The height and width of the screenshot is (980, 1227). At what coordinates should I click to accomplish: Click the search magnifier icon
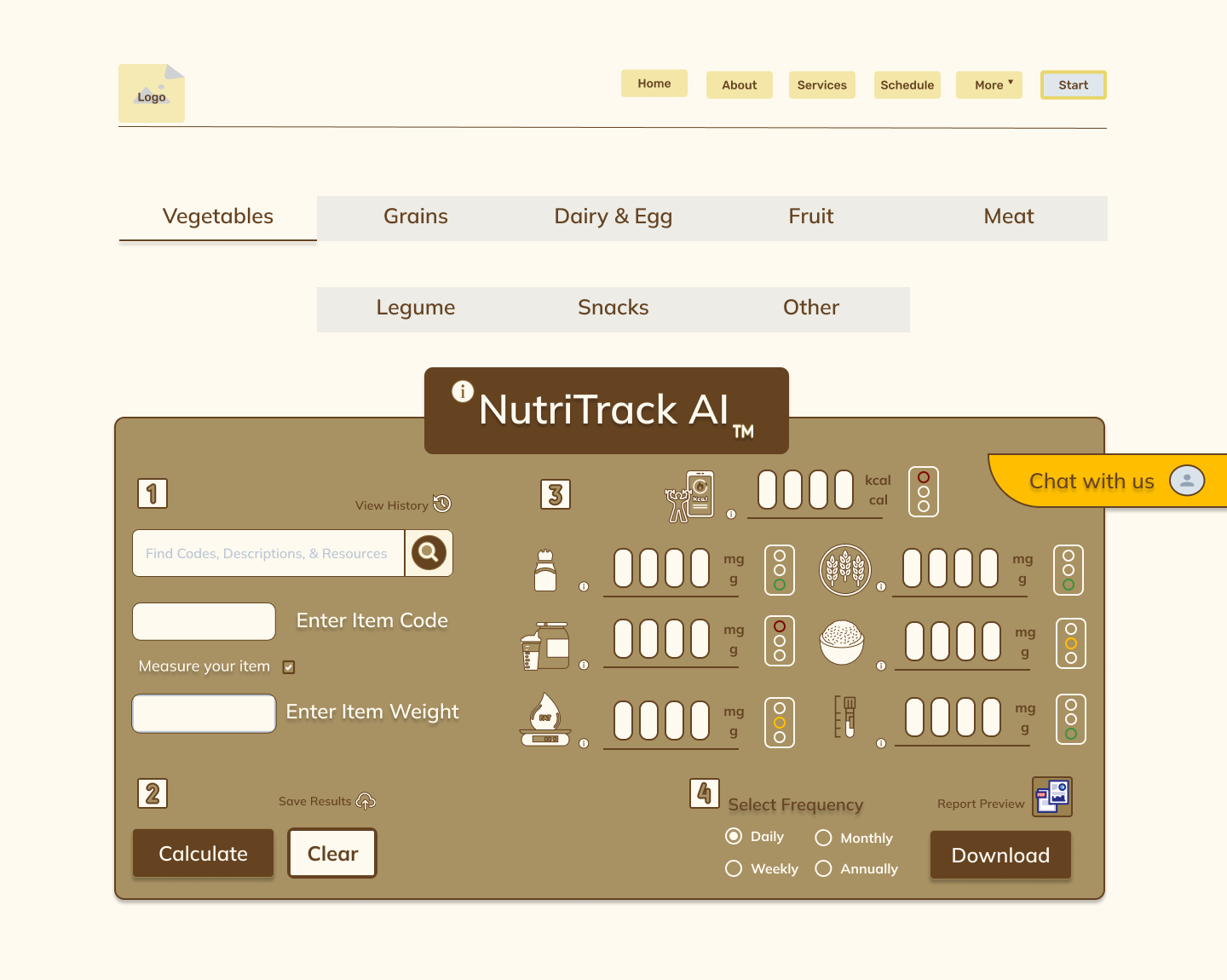pyautogui.click(x=429, y=553)
